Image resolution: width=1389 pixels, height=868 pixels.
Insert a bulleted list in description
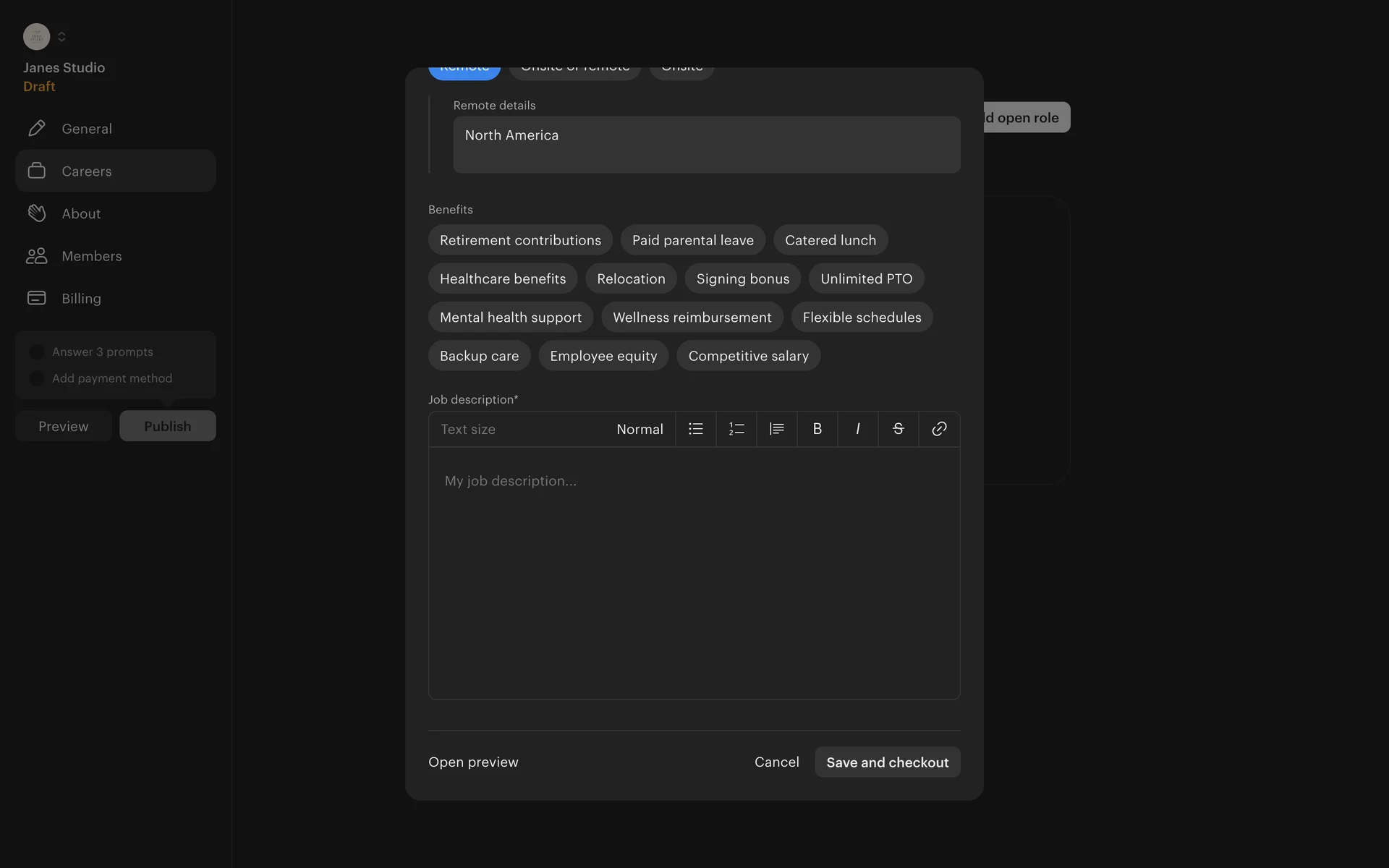(695, 429)
